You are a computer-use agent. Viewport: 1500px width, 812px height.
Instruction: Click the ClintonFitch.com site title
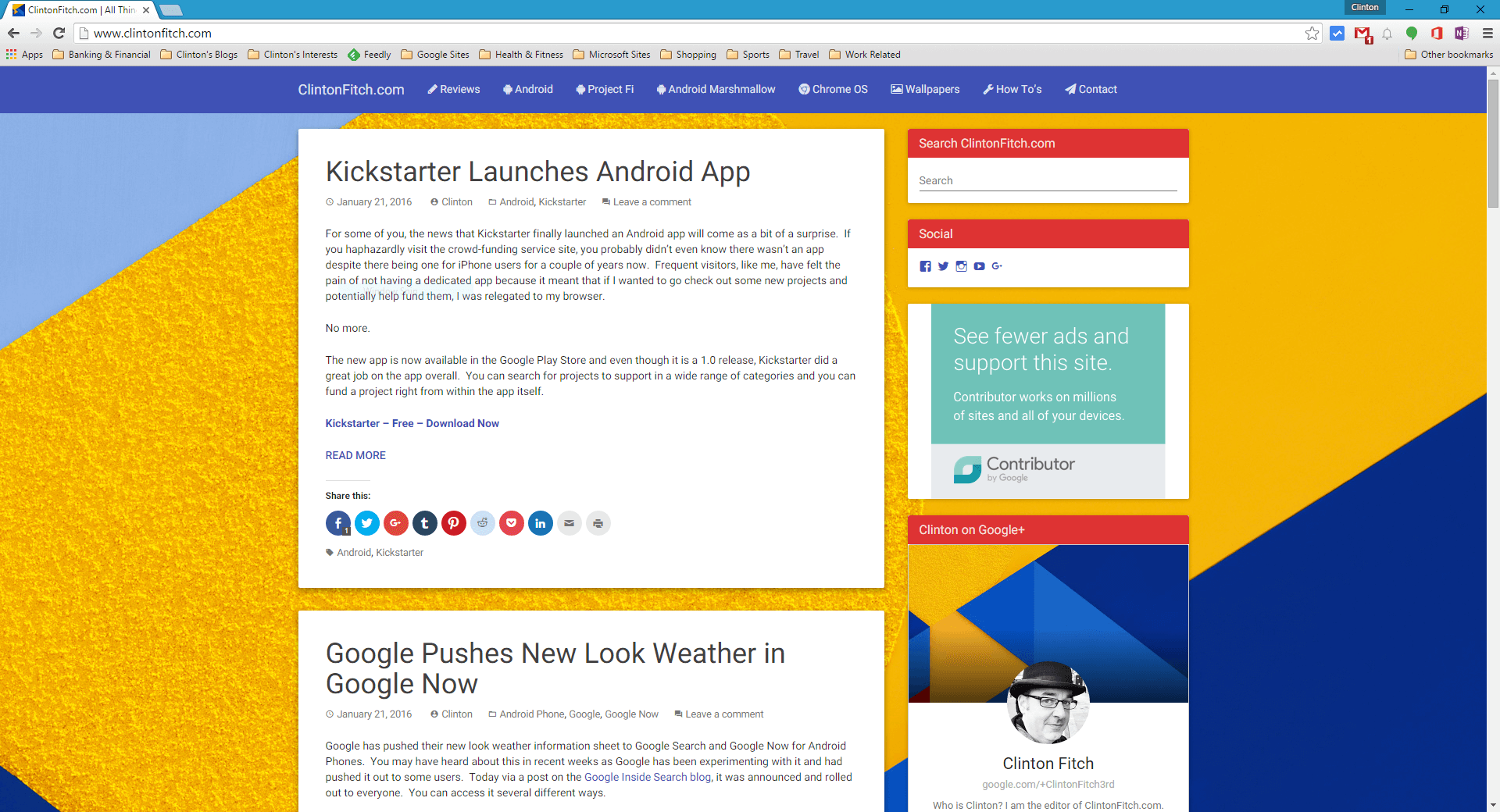(352, 90)
